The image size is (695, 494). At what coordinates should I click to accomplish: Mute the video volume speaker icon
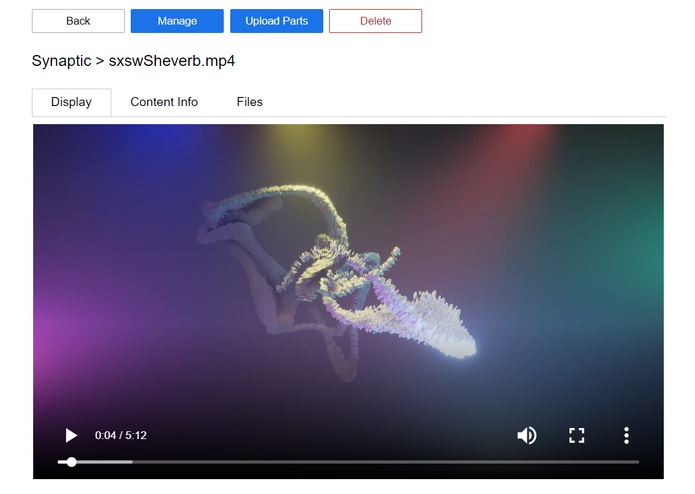(527, 435)
